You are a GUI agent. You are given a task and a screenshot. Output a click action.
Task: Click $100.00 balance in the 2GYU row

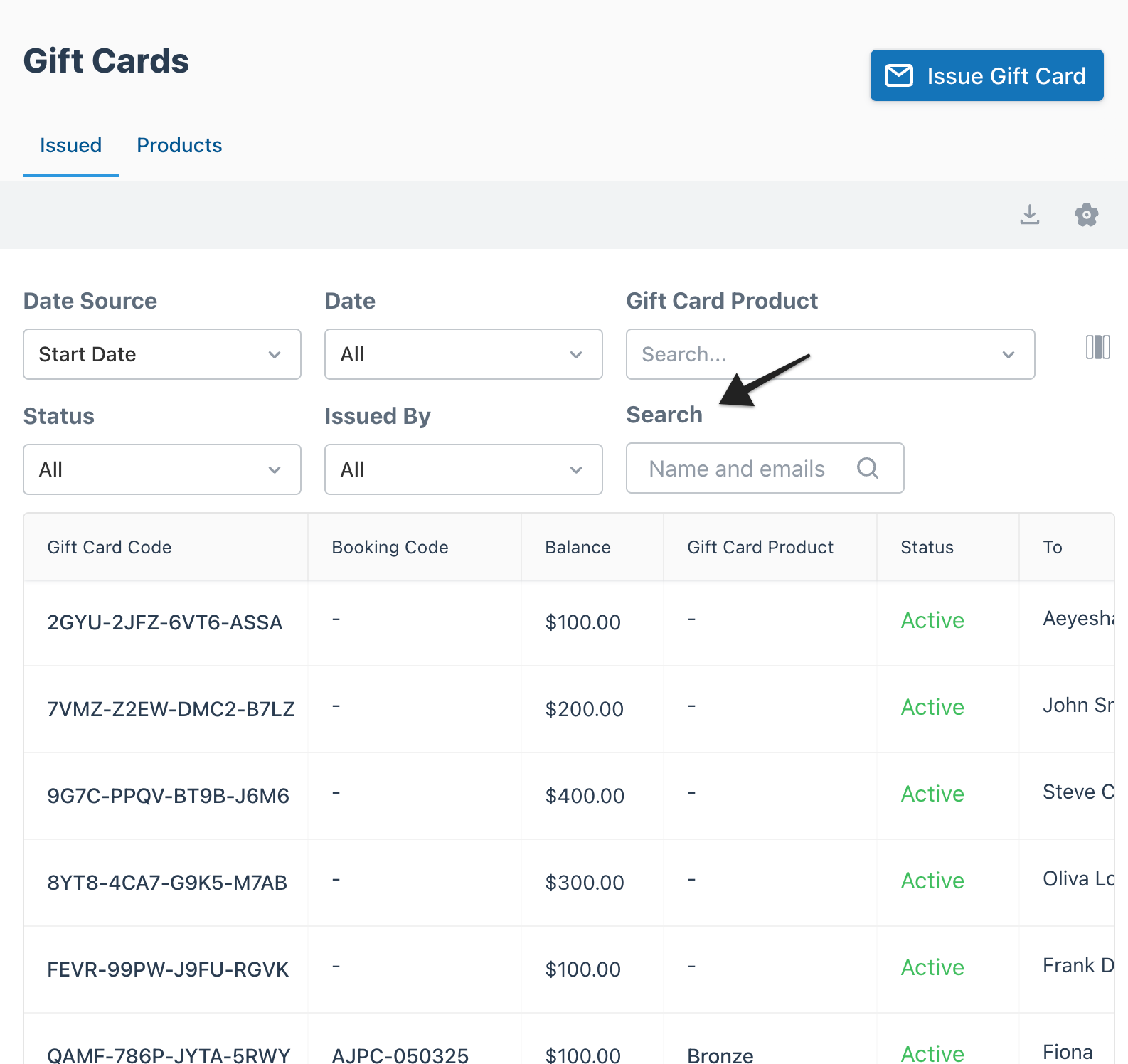pyautogui.click(x=582, y=622)
